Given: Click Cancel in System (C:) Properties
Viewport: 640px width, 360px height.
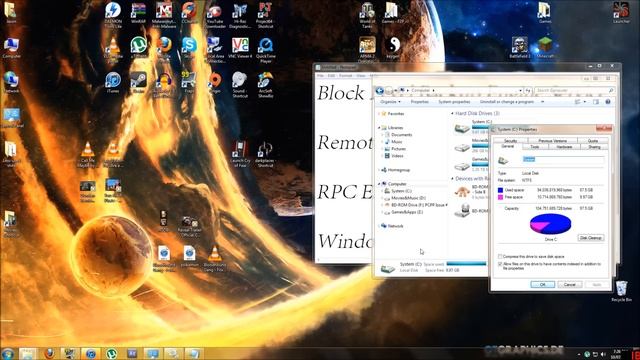Looking at the screenshot, I should click(570, 284).
